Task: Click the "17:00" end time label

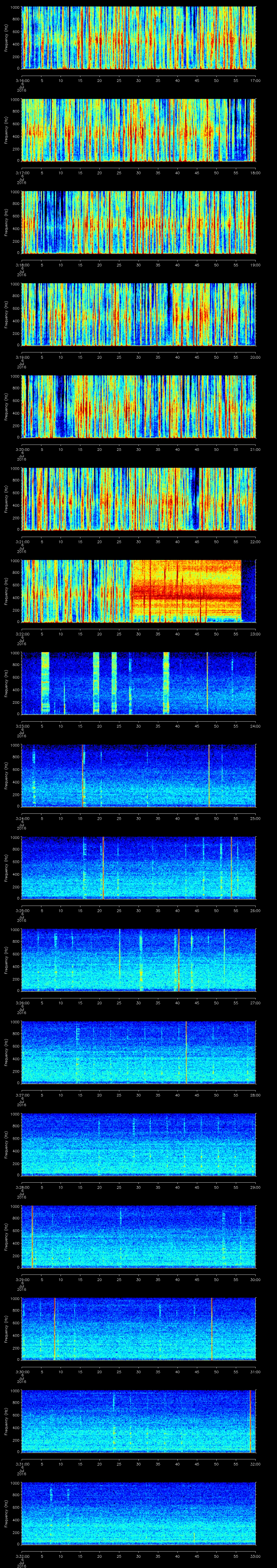Action: click(x=255, y=80)
